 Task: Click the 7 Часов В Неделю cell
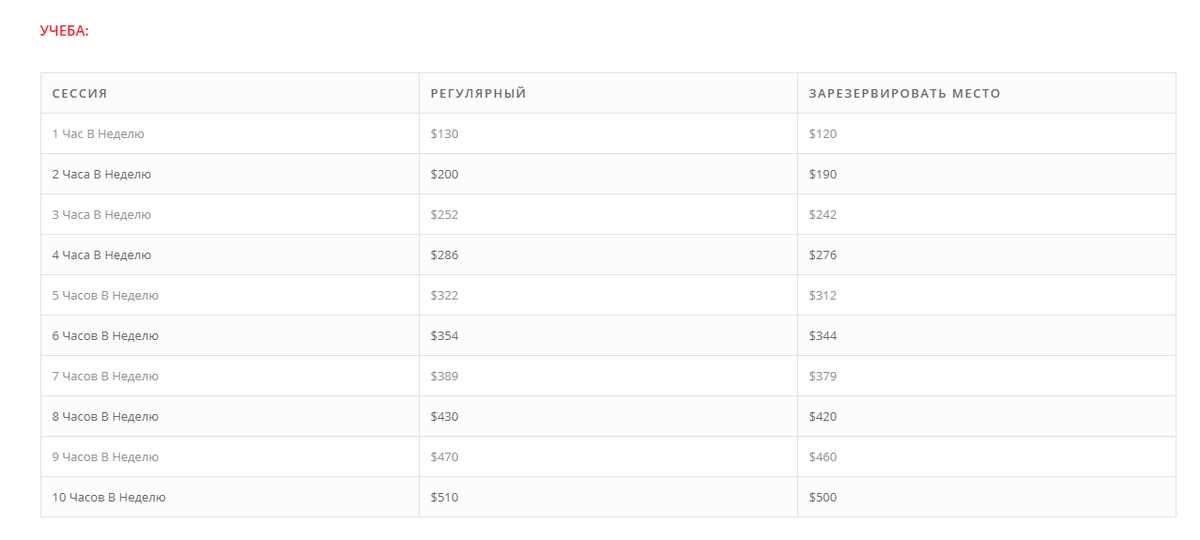coord(105,376)
